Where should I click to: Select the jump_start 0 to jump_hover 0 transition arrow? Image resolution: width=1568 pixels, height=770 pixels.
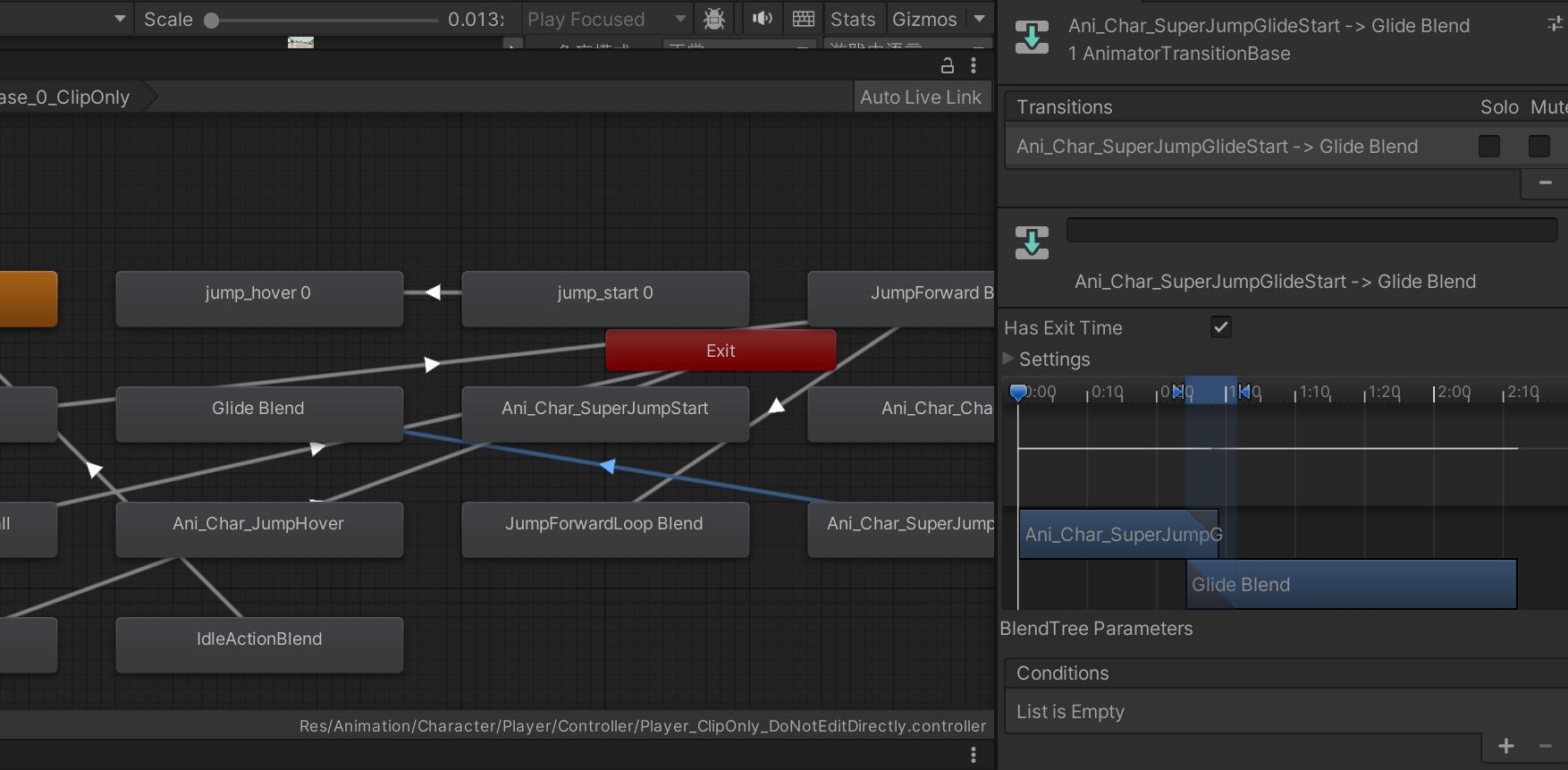tap(434, 292)
